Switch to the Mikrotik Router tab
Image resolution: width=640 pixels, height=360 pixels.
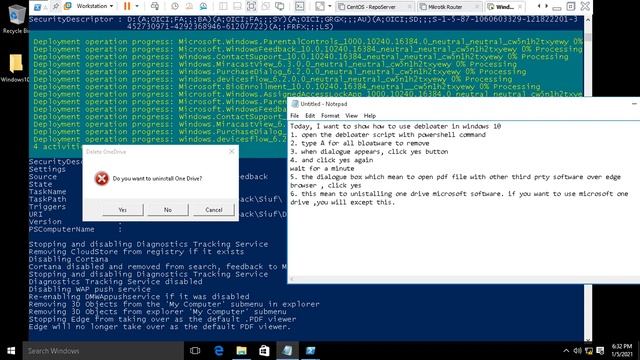click(449, 7)
